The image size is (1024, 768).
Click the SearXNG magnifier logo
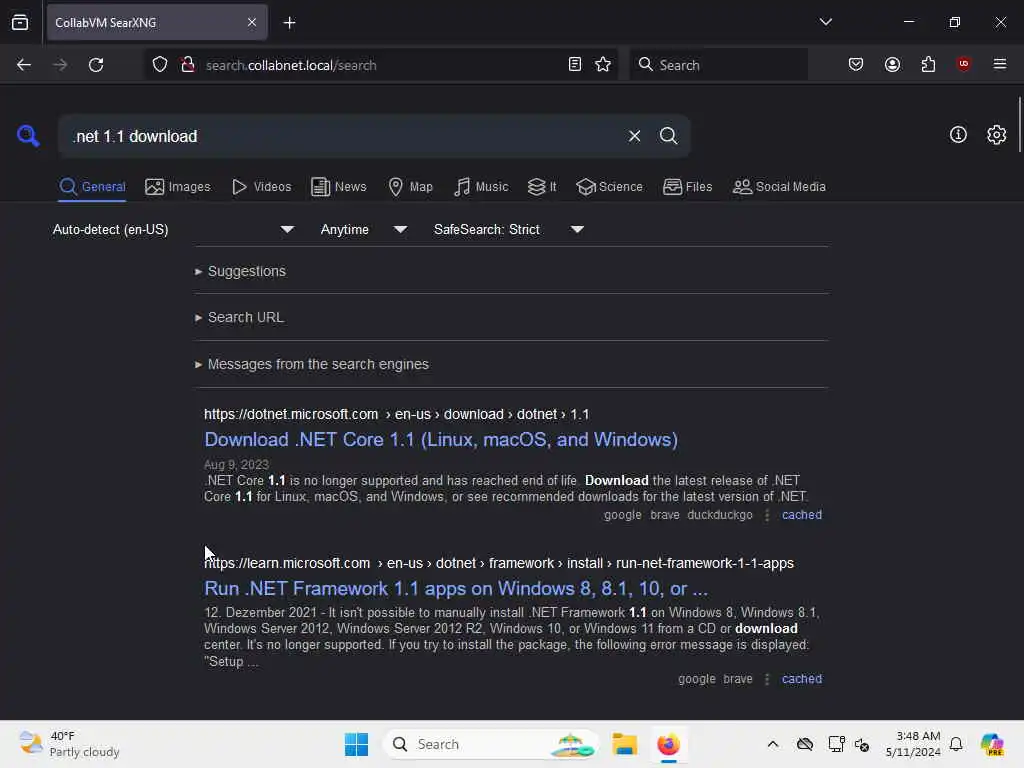click(x=28, y=136)
